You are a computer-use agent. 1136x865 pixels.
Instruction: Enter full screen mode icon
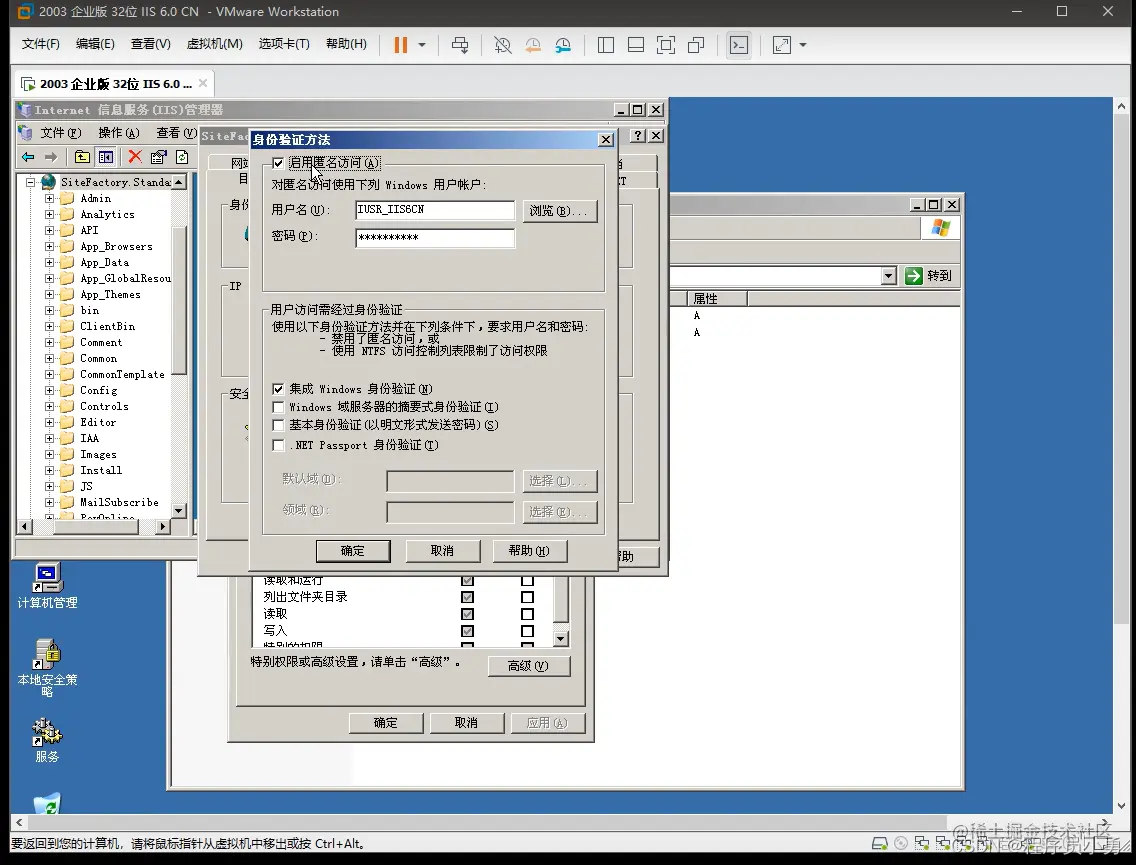tap(666, 45)
